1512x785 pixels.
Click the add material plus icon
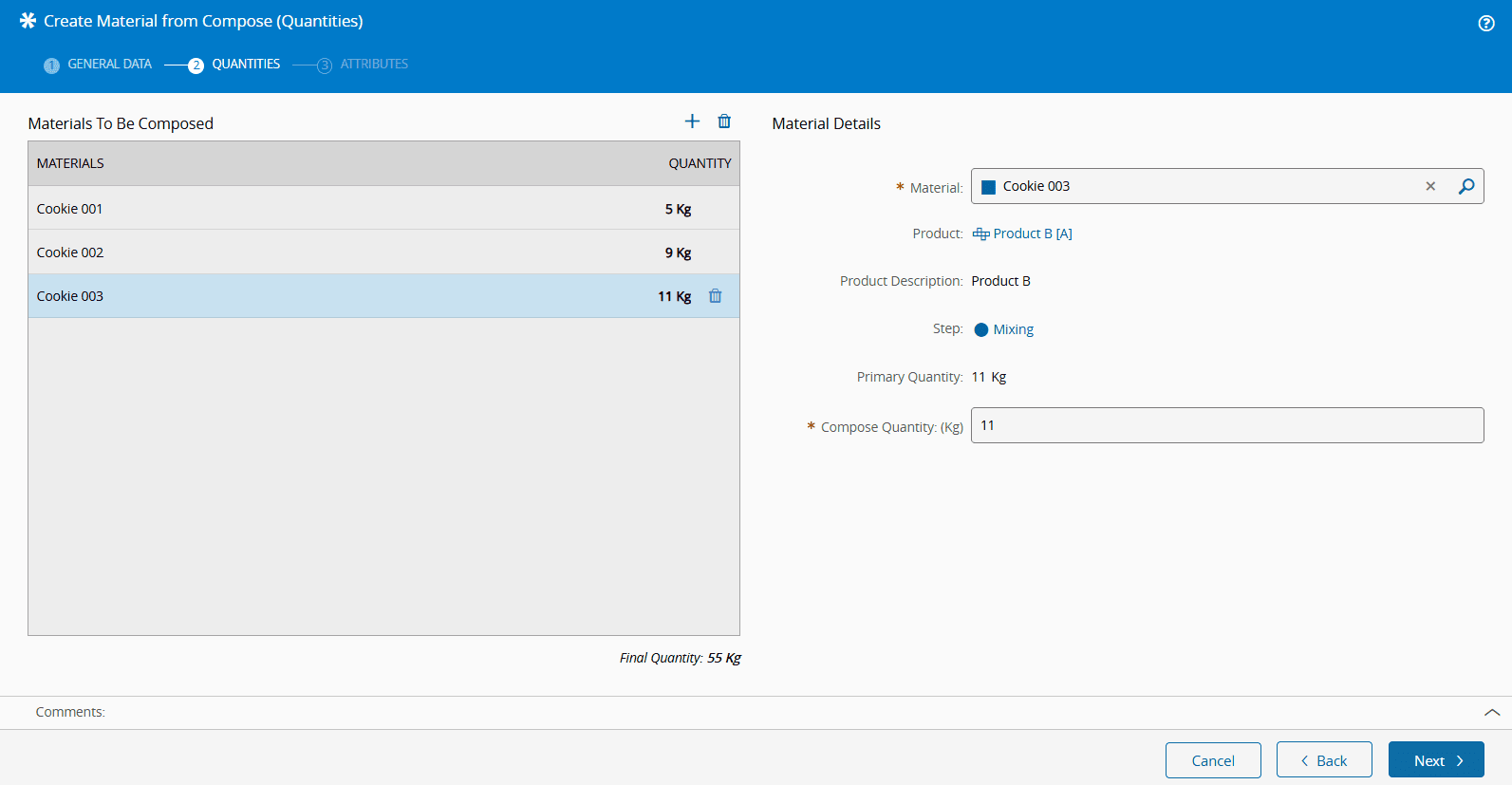(692, 121)
